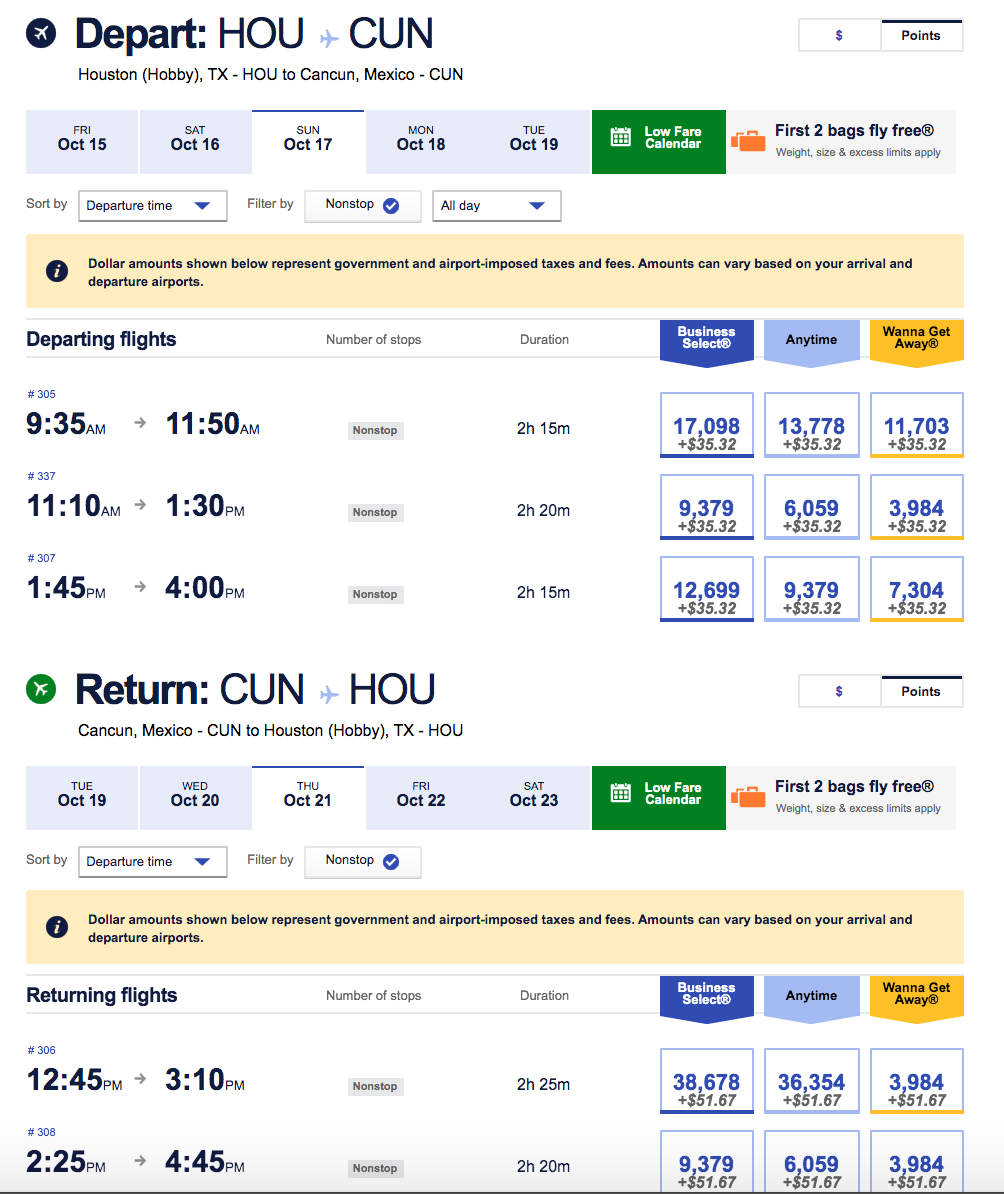Open the return Sort by Departure time dropdown
The height and width of the screenshot is (1194, 1004).
[152, 862]
